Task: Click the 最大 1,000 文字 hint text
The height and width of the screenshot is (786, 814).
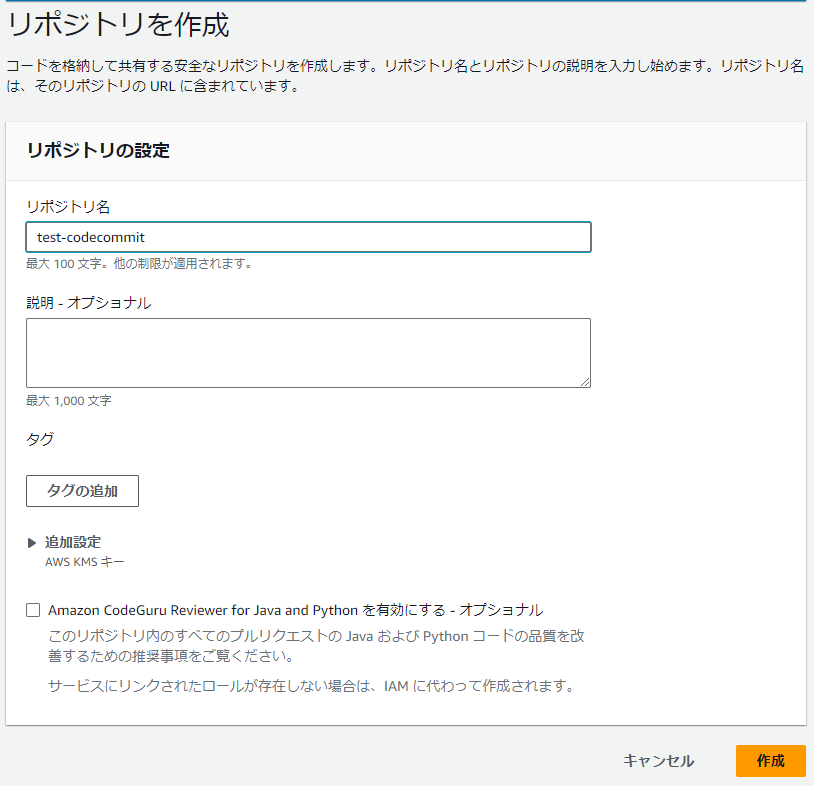Action: click(69, 401)
